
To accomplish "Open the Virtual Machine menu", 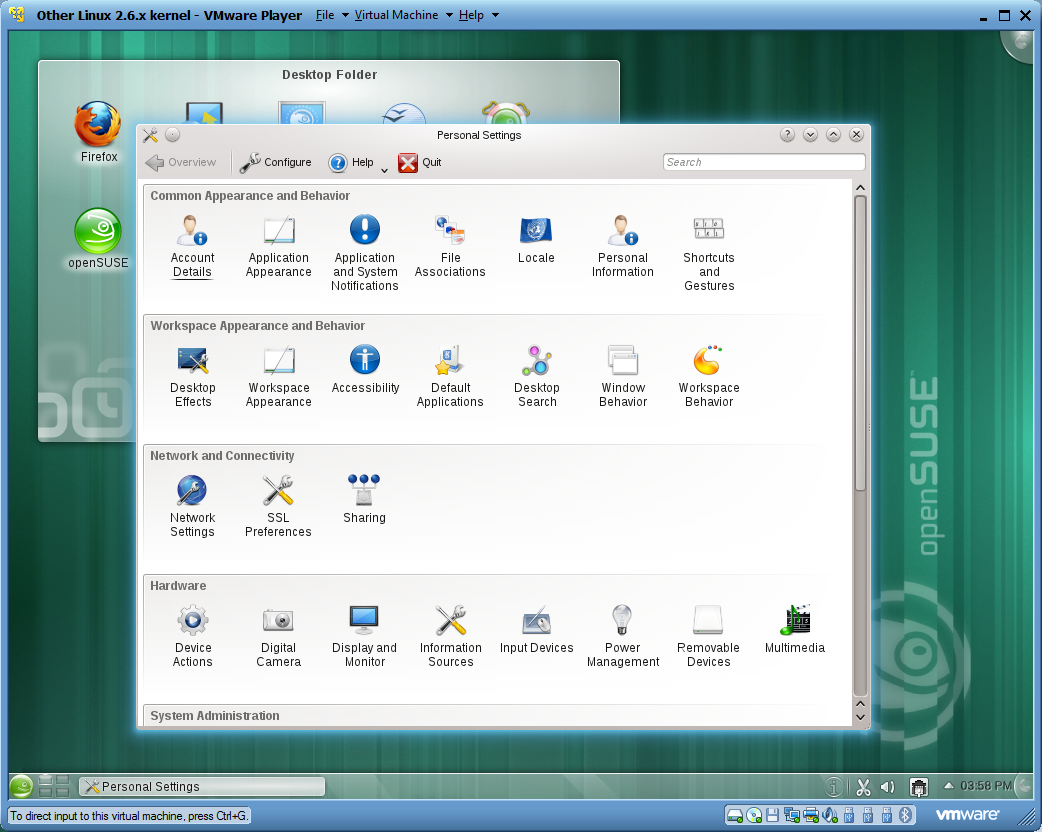I will [x=396, y=15].
